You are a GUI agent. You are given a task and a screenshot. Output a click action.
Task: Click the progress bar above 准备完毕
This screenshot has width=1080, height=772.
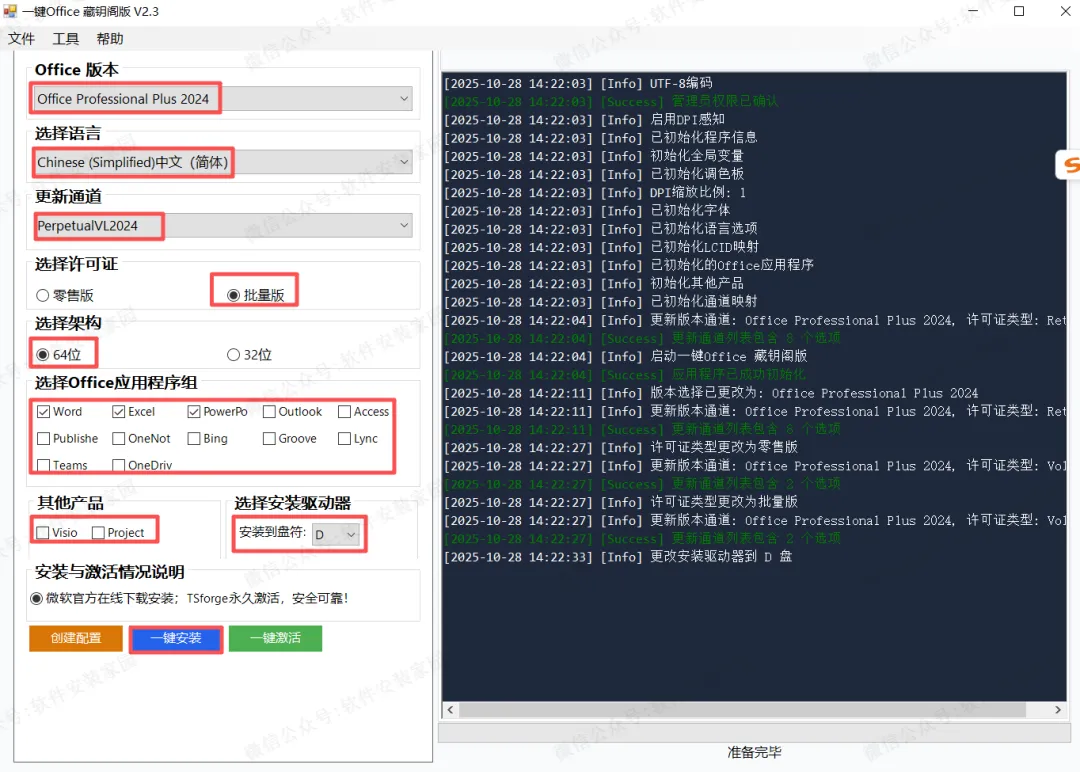(x=754, y=733)
